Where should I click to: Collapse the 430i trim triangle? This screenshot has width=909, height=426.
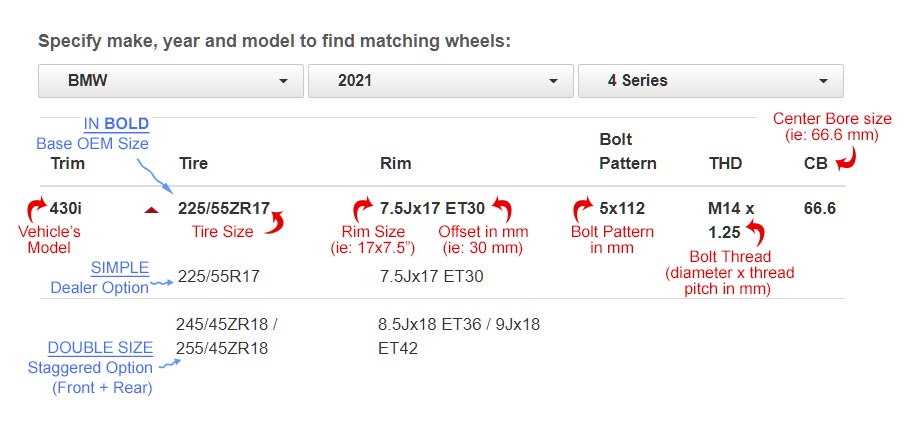[151, 210]
